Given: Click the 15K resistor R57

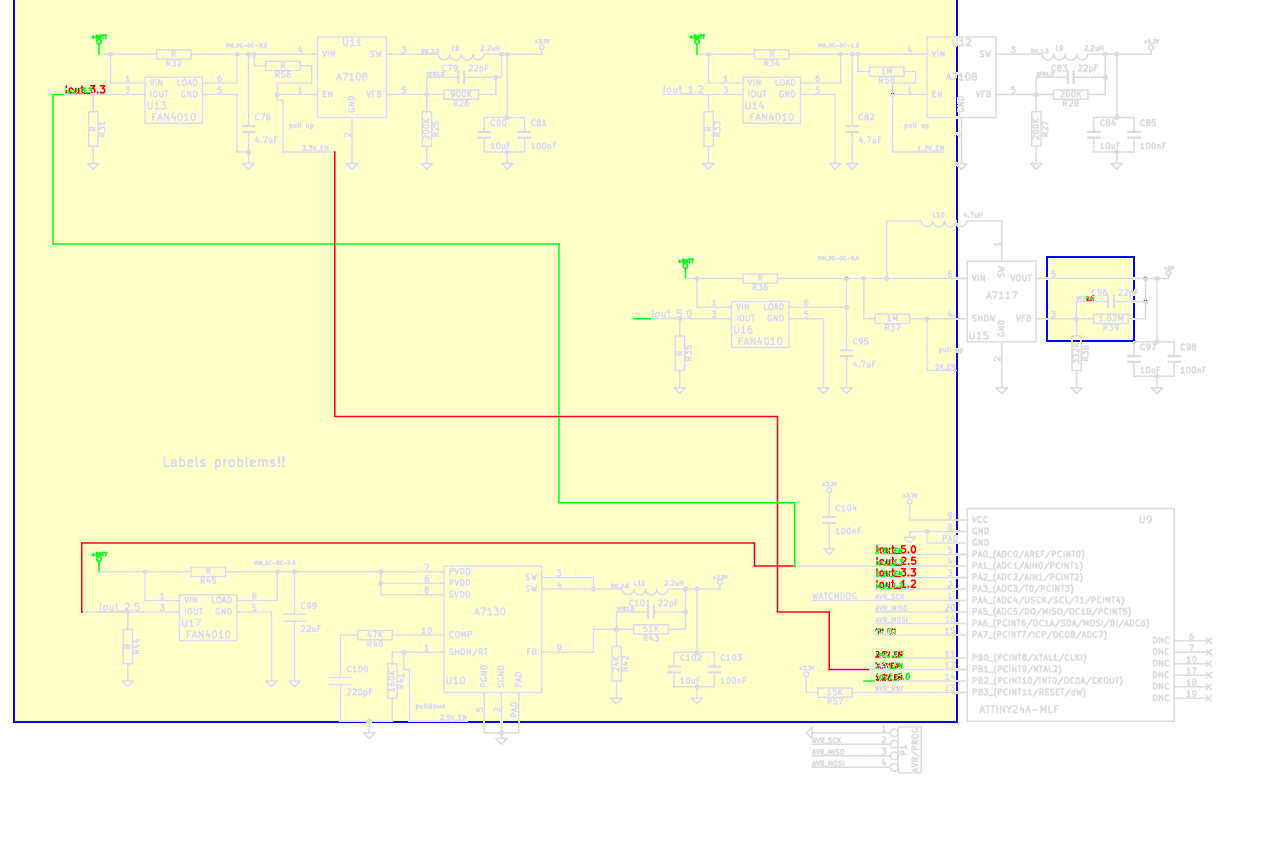Looking at the screenshot, I should coord(834,692).
